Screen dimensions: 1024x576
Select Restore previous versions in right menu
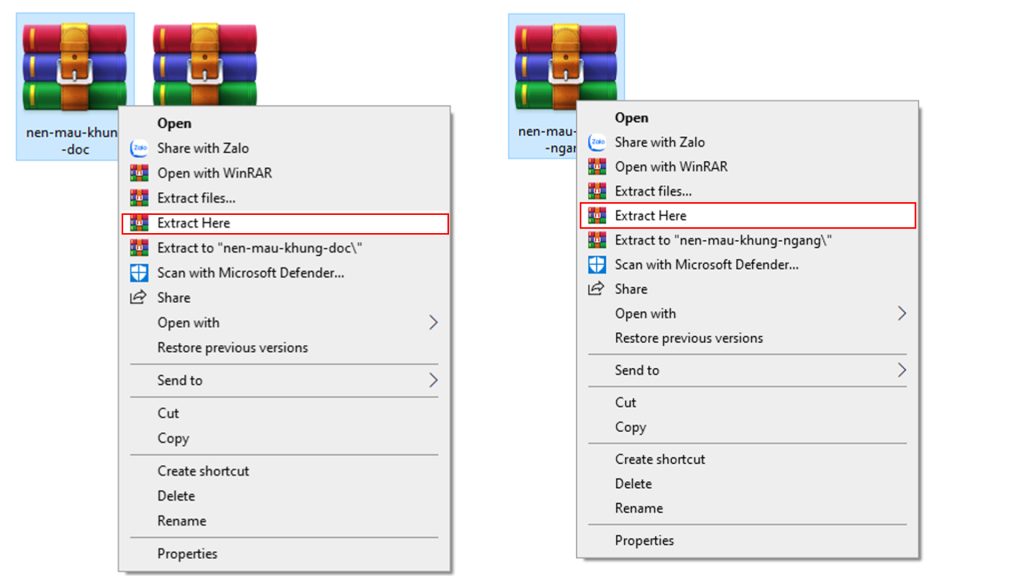click(x=689, y=338)
